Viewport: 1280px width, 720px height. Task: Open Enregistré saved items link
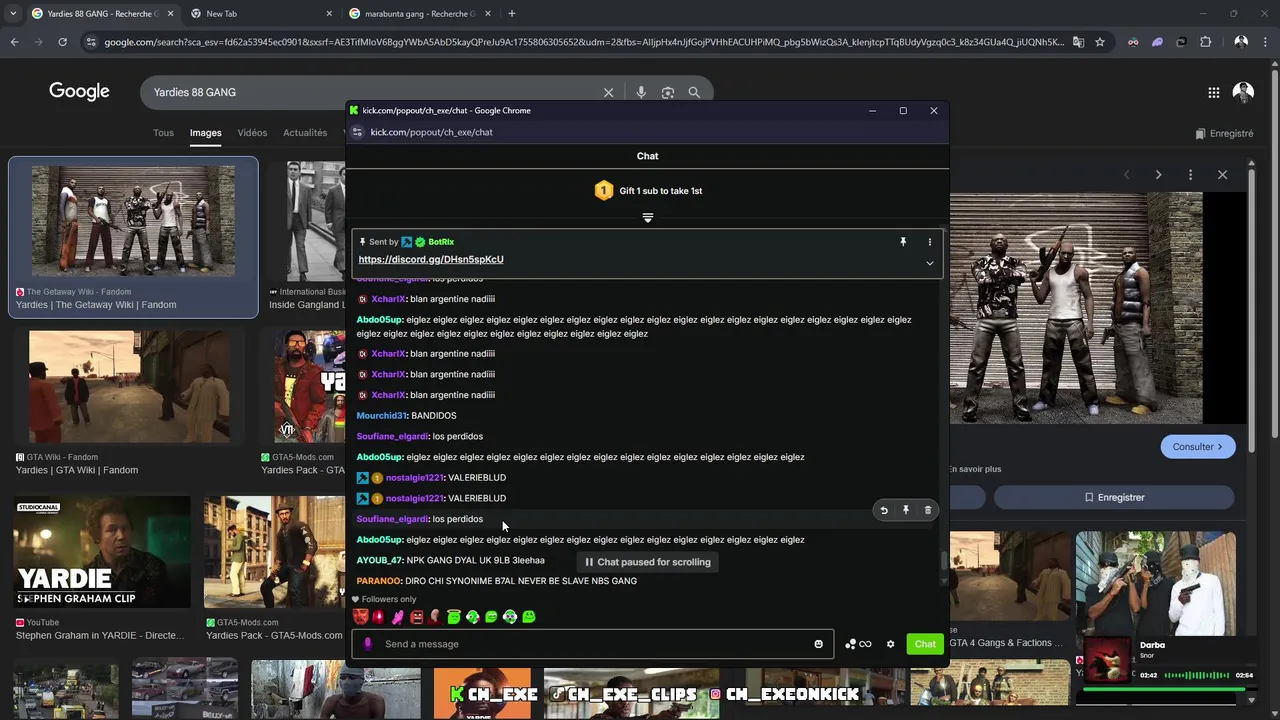[x=1224, y=133]
